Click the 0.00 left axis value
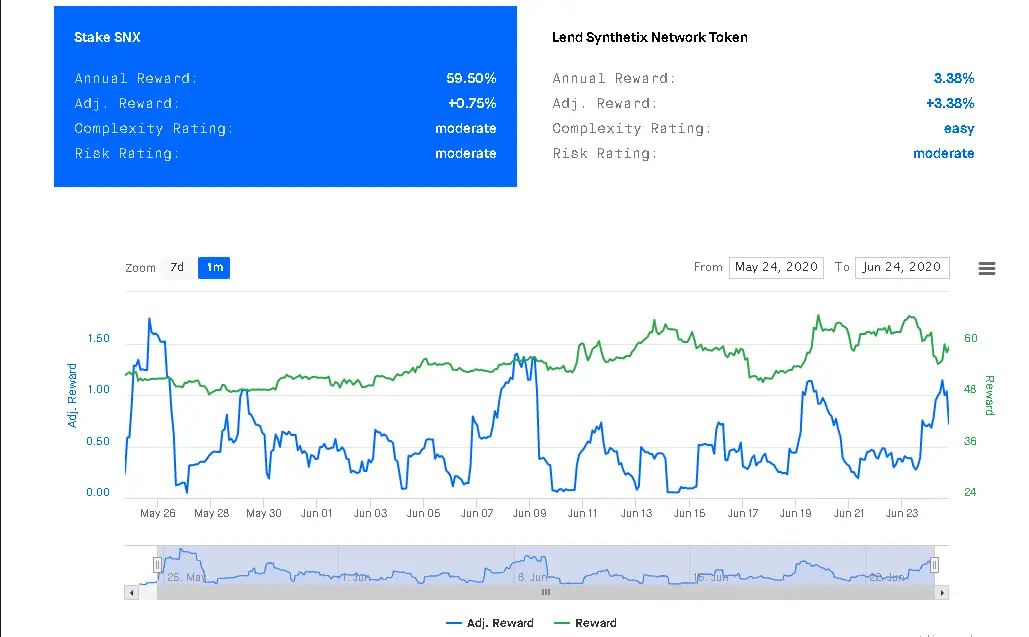Screen dimensions: 1029x637 point(98,493)
